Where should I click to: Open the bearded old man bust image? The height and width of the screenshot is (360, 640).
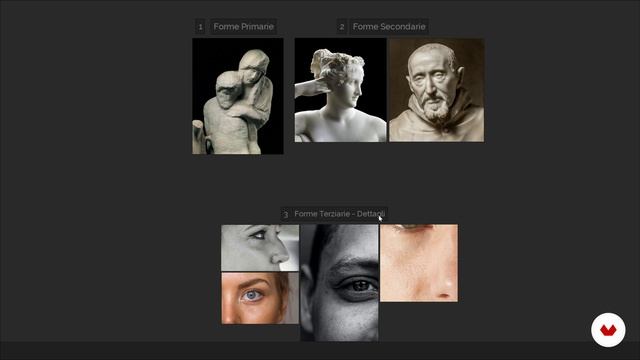click(436, 90)
